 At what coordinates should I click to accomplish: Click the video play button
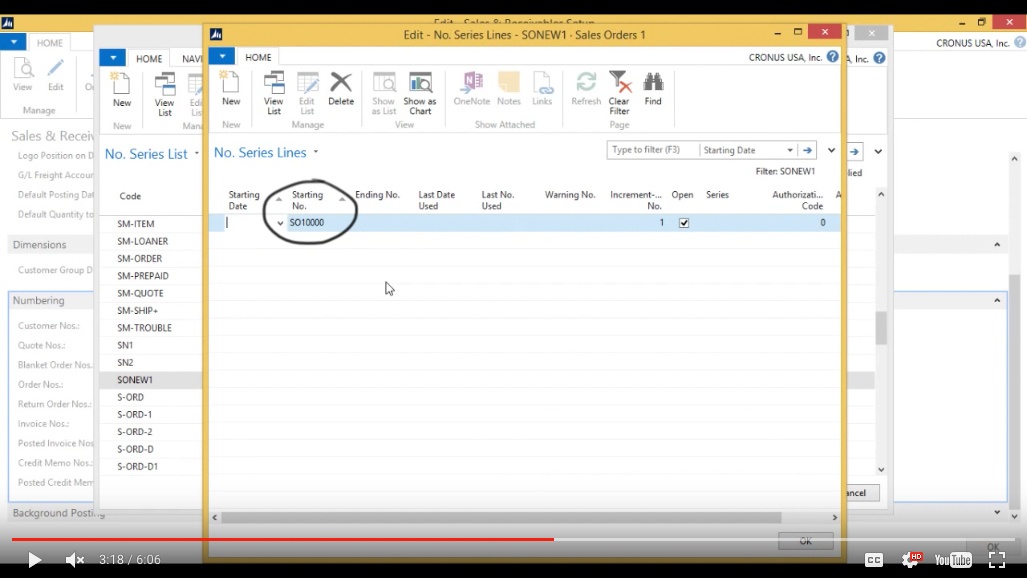tap(32, 560)
